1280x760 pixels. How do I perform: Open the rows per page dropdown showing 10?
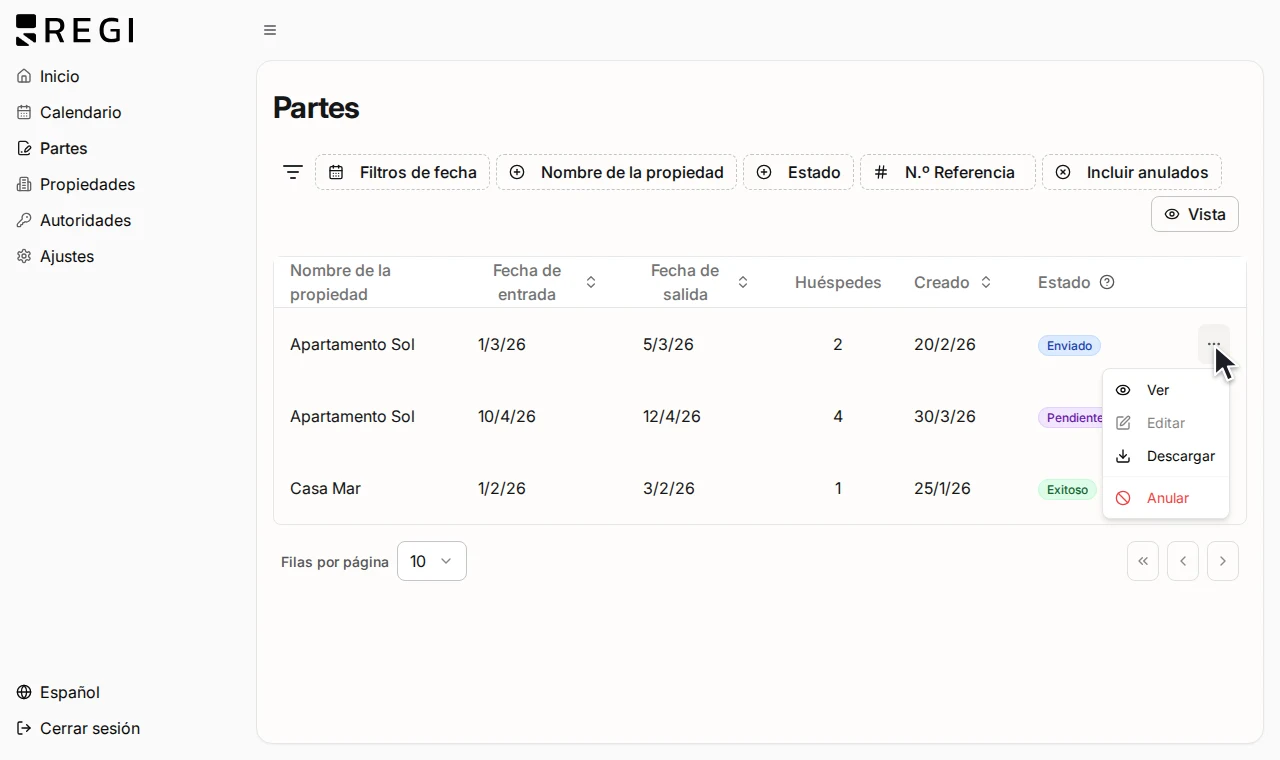point(432,561)
